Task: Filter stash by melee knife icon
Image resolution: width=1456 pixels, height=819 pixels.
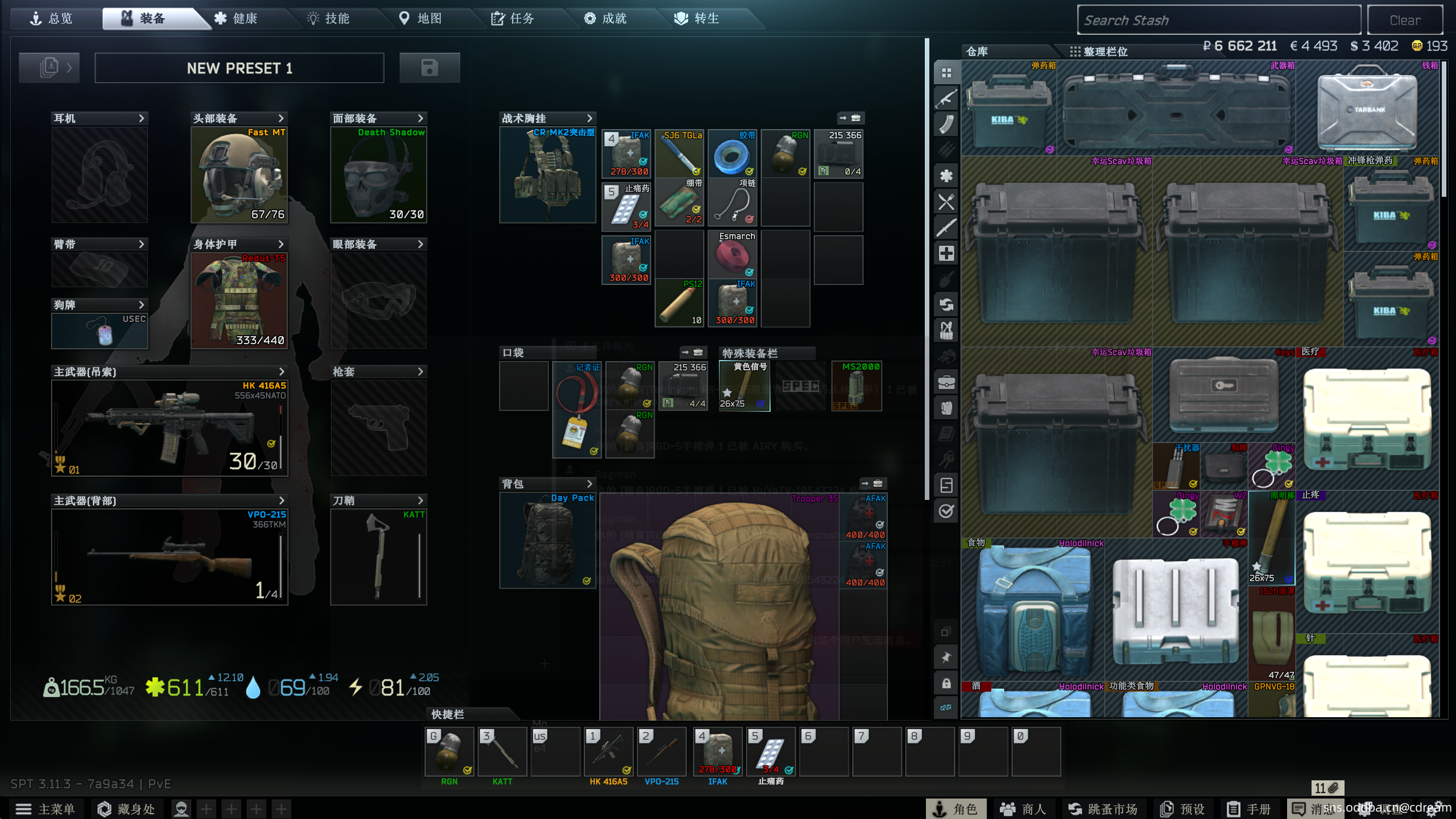Action: click(946, 227)
